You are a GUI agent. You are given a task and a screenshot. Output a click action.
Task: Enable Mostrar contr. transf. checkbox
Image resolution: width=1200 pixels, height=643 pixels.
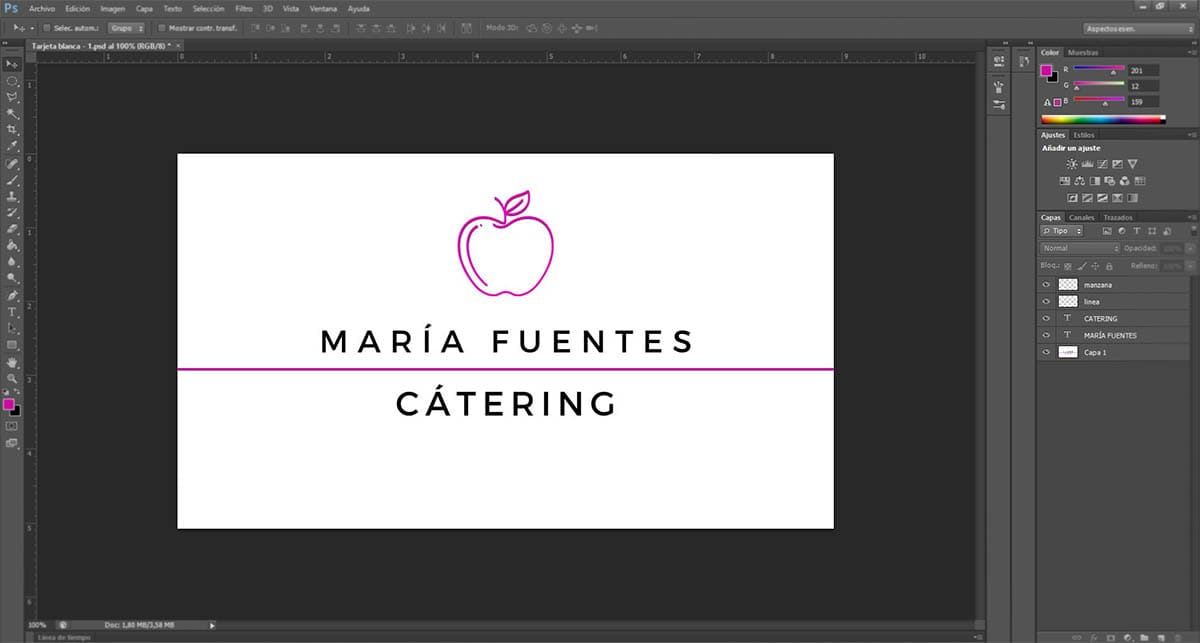(162, 28)
